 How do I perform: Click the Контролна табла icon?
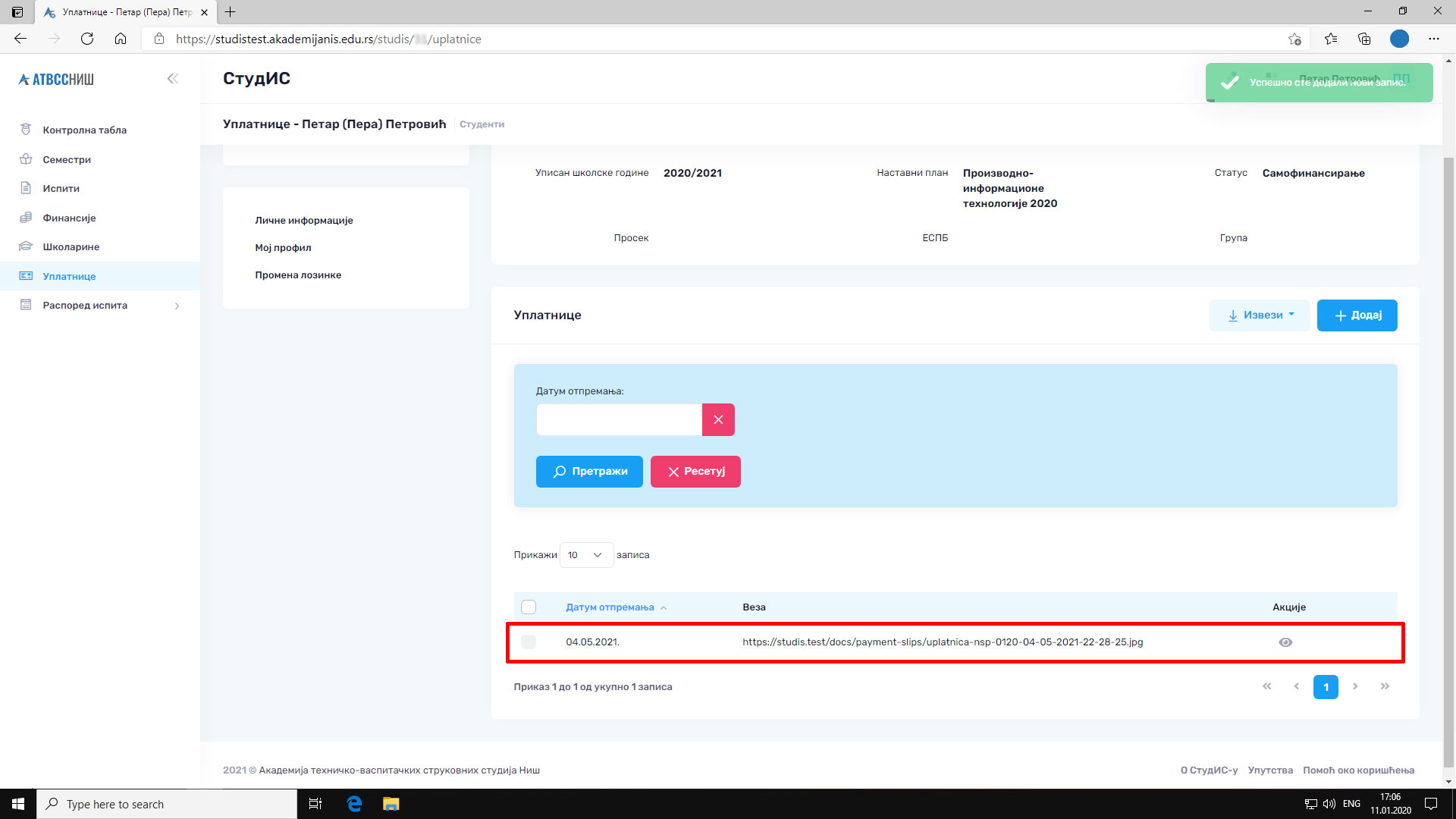tap(26, 130)
